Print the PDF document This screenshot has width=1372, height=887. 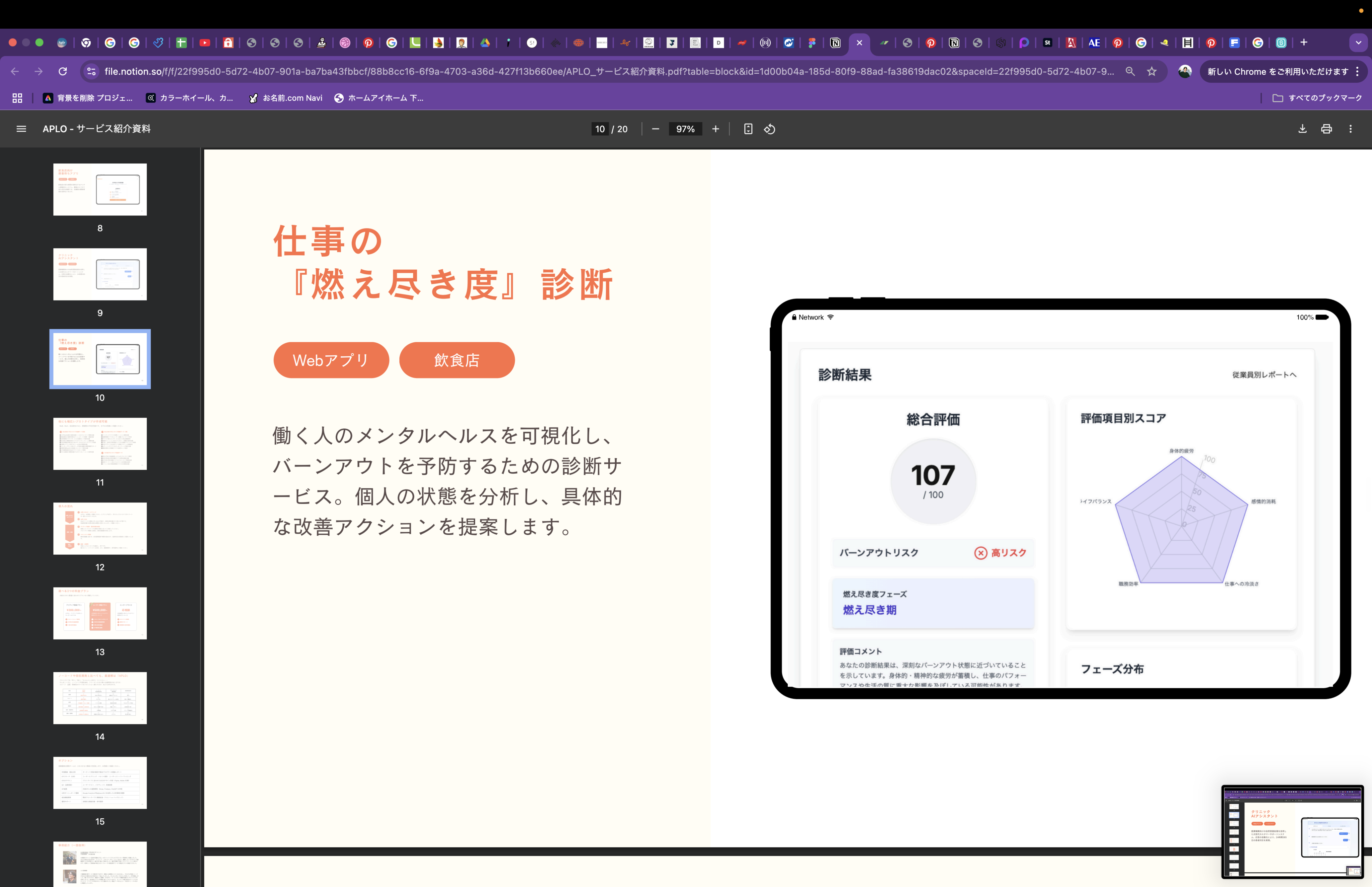[x=1326, y=129]
